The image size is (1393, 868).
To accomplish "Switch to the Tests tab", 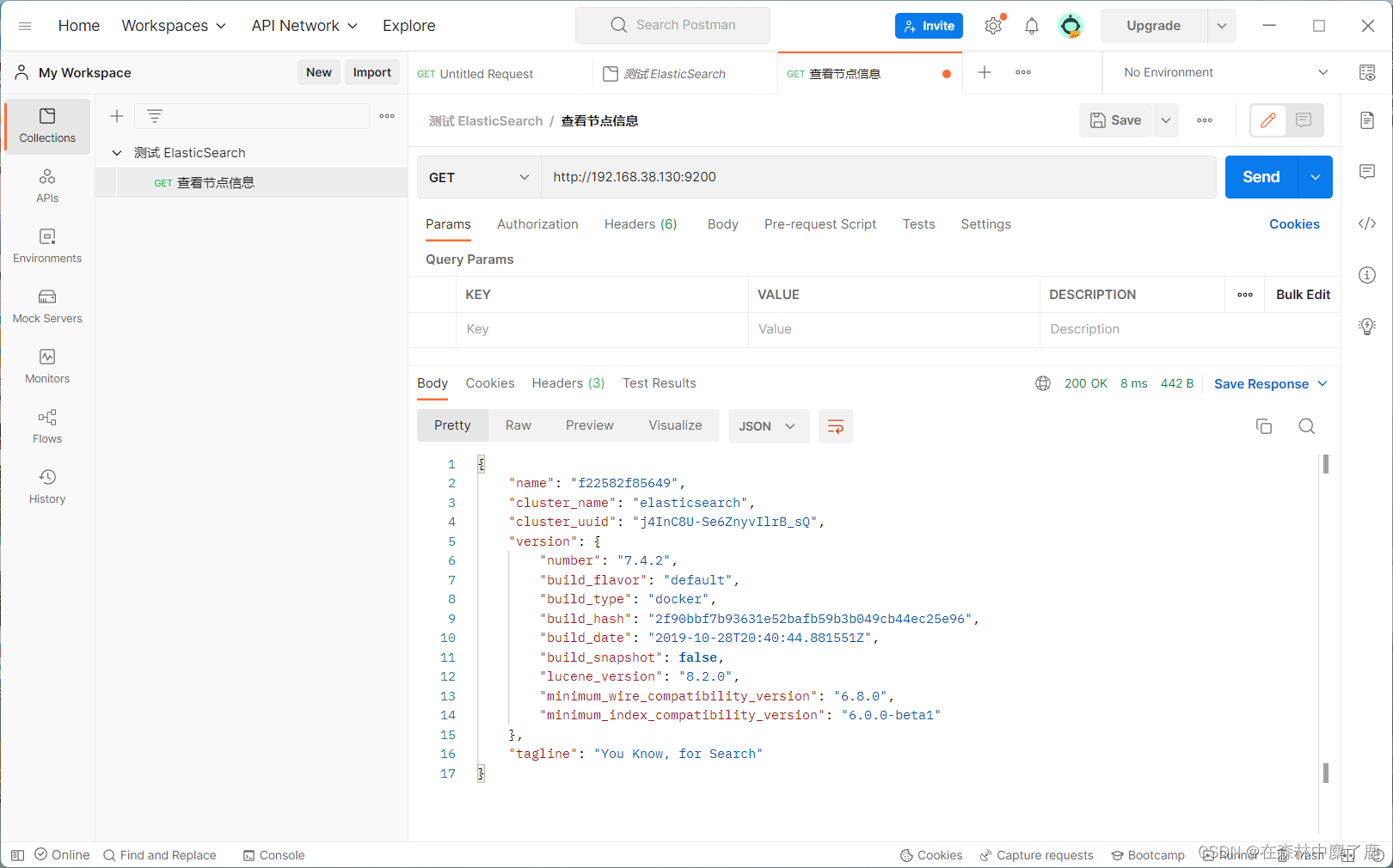I will [918, 224].
